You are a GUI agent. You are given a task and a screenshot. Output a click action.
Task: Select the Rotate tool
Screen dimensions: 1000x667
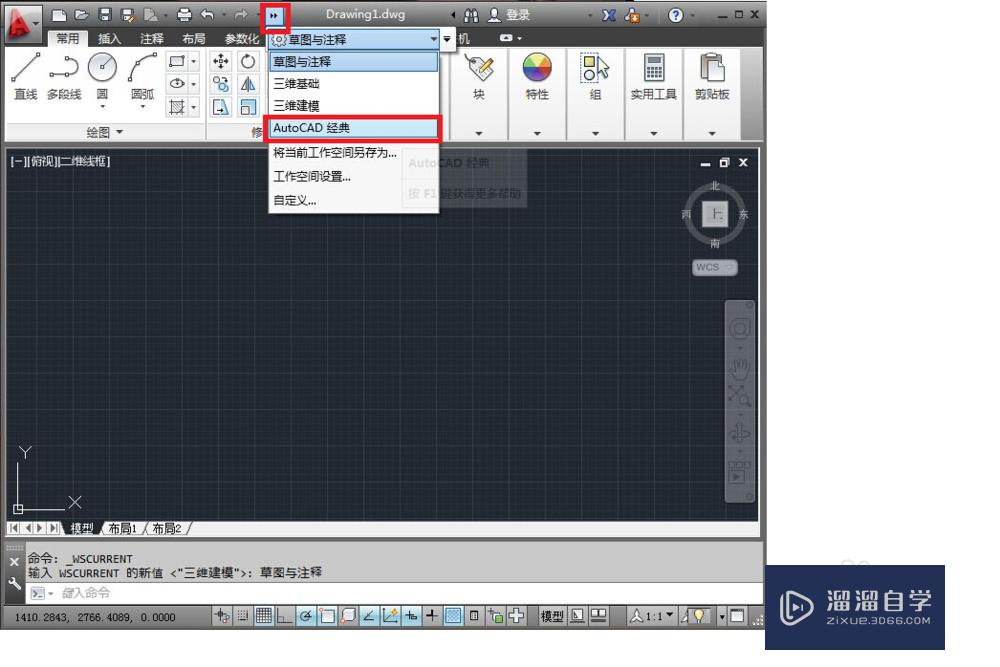pos(248,61)
